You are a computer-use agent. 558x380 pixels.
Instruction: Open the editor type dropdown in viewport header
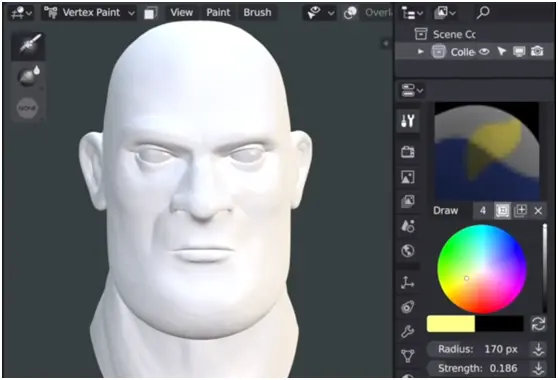[21, 13]
